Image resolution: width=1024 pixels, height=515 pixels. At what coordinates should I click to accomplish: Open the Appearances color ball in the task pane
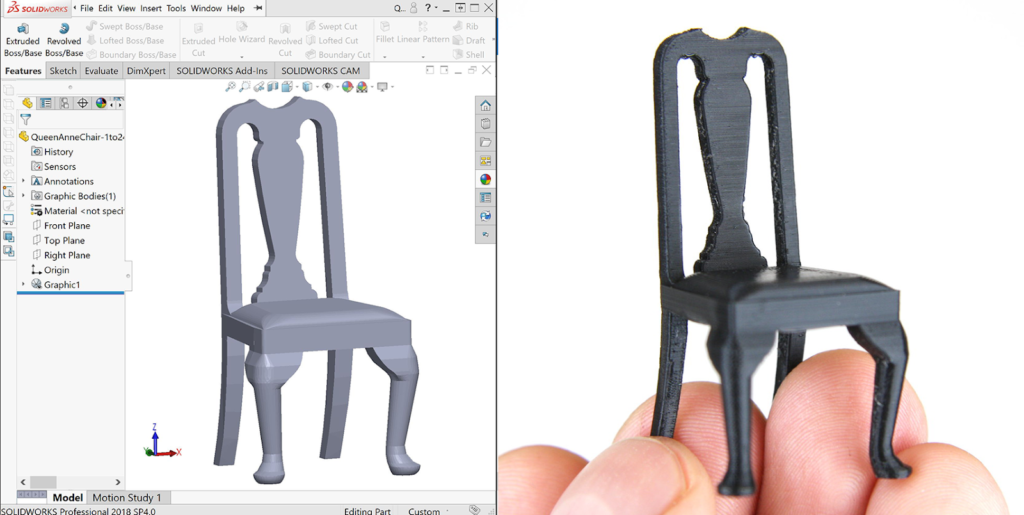[485, 179]
